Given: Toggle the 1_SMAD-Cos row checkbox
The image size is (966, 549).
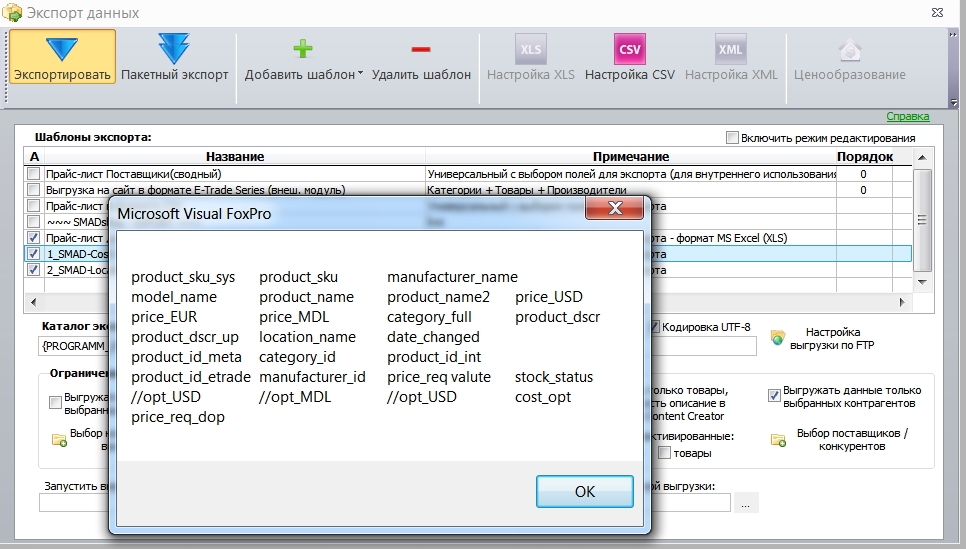Looking at the screenshot, I should point(34,254).
